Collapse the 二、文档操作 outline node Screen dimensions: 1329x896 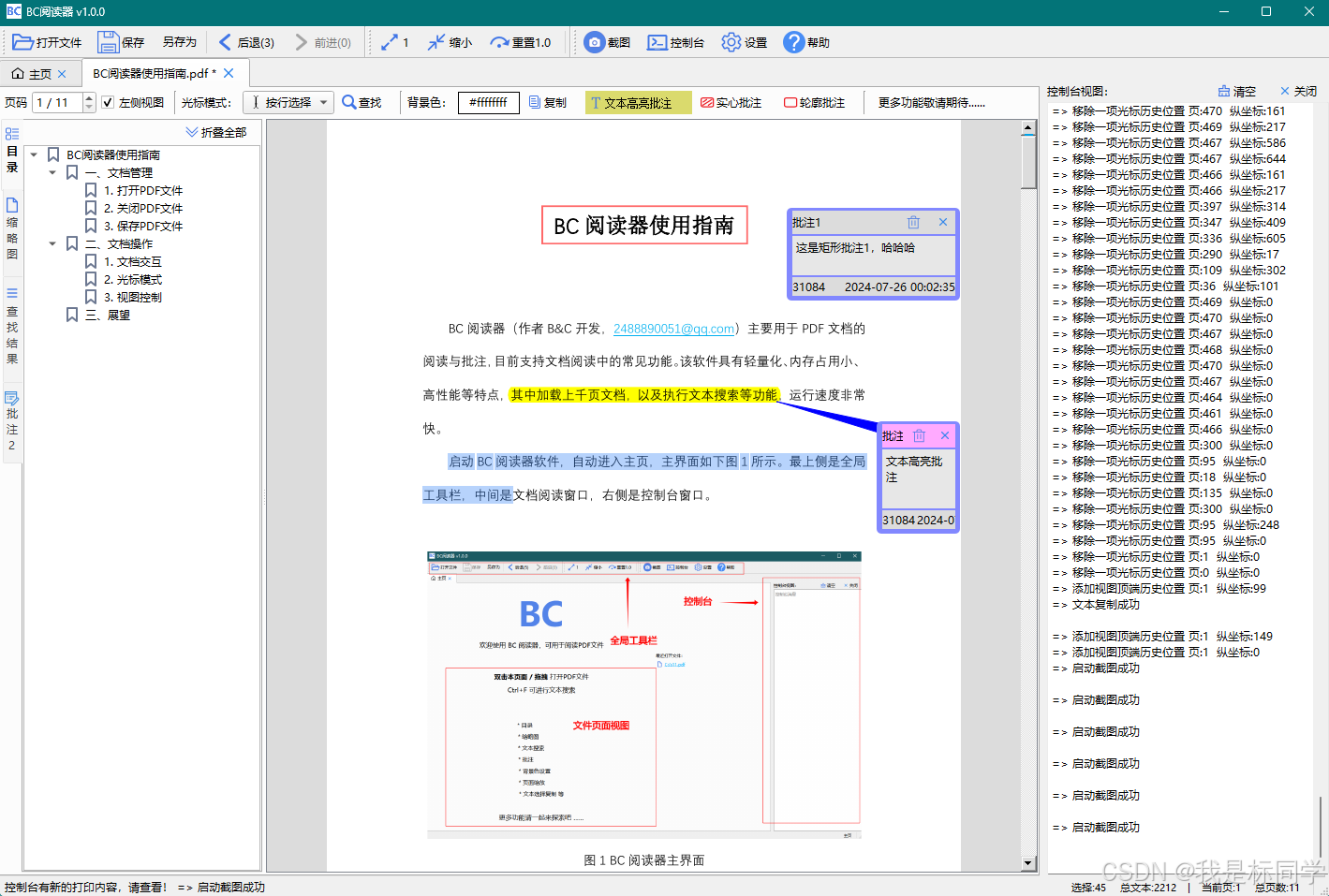[52, 243]
